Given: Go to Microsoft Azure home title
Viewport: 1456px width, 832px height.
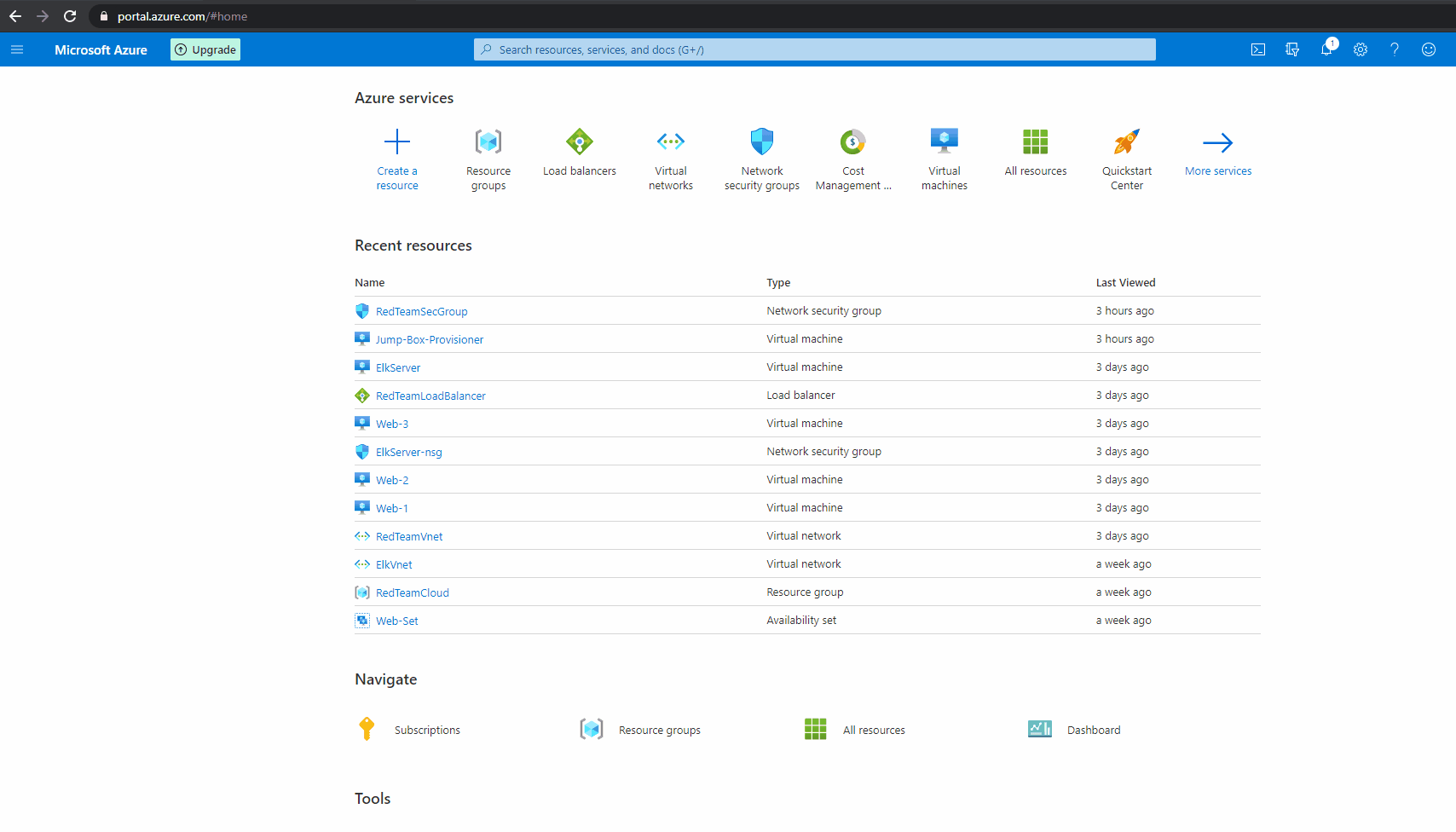Looking at the screenshot, I should click(x=101, y=49).
